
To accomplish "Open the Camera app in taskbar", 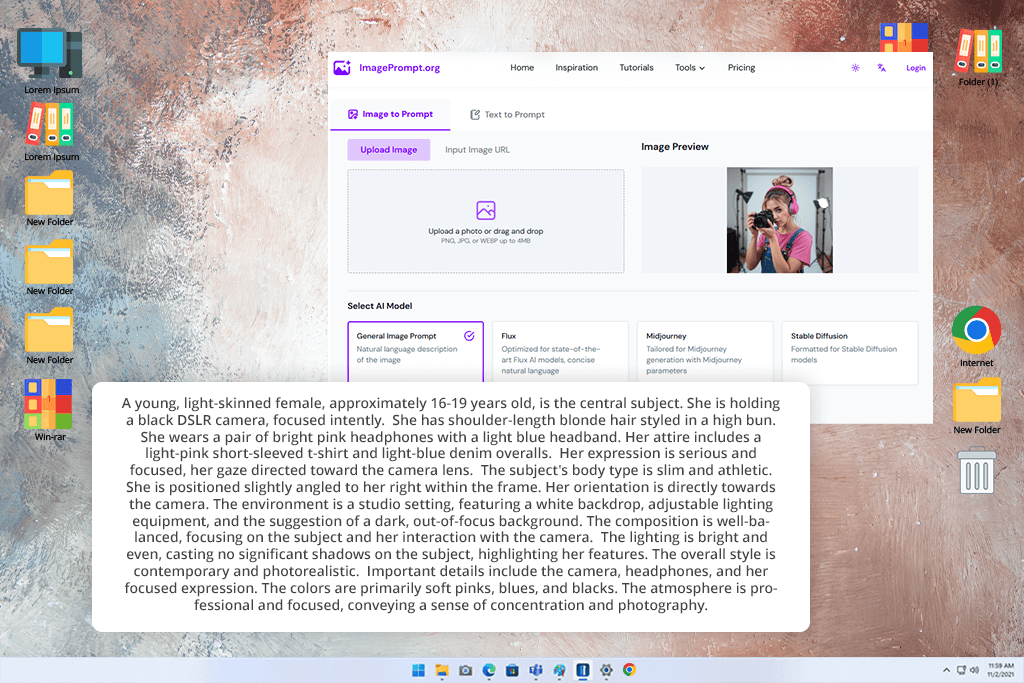I will tap(466, 670).
